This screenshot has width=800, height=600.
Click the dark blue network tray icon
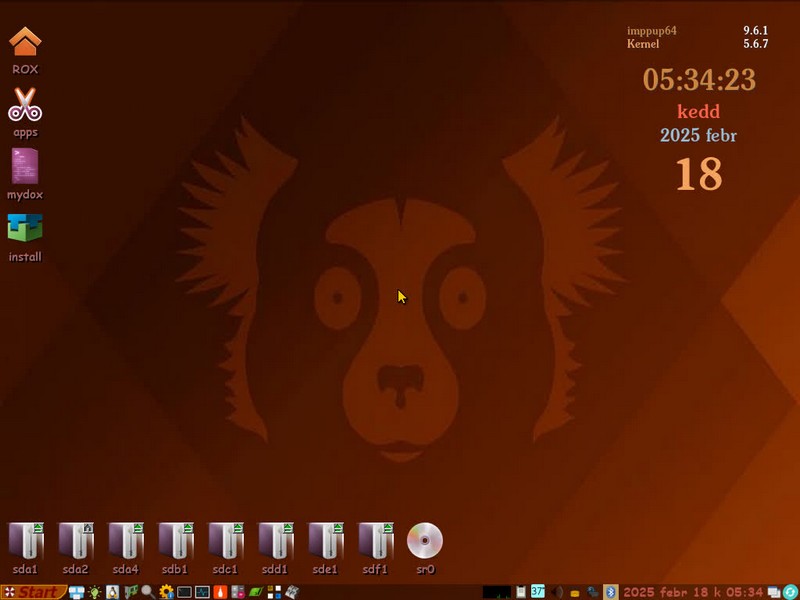tap(593, 592)
